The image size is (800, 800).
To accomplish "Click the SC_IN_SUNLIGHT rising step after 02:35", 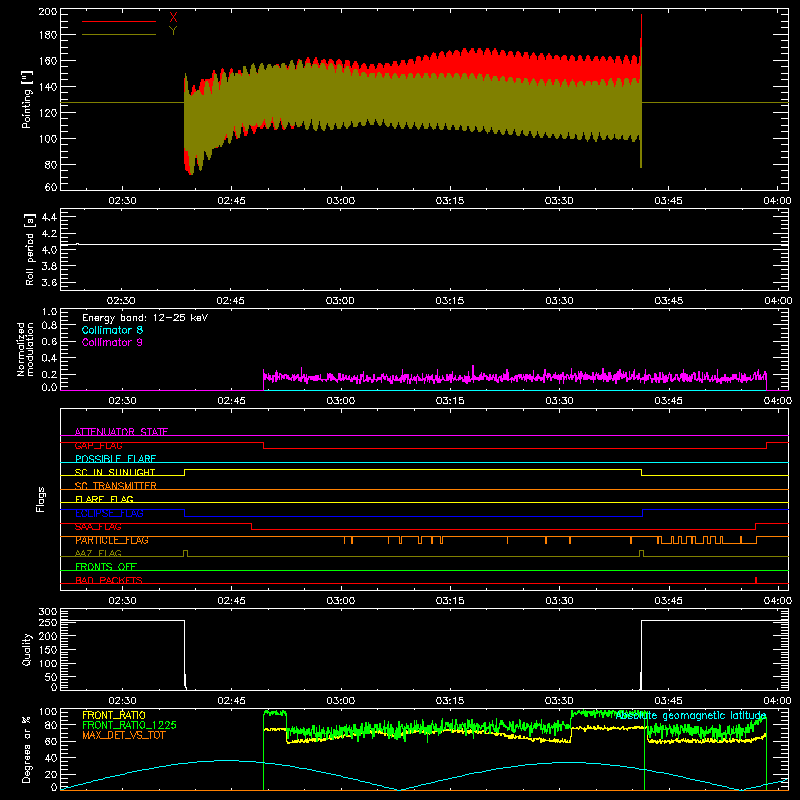I will point(185,472).
